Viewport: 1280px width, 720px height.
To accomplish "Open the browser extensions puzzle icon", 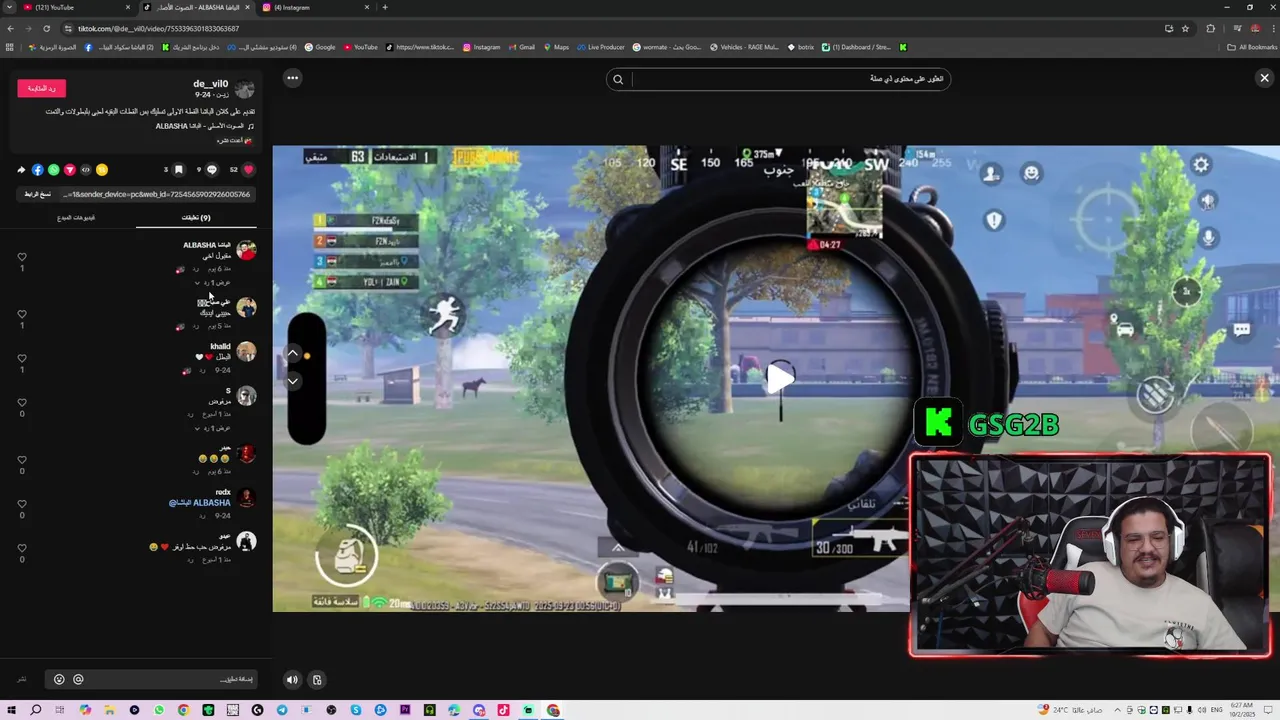I will pyautogui.click(x=1210, y=28).
